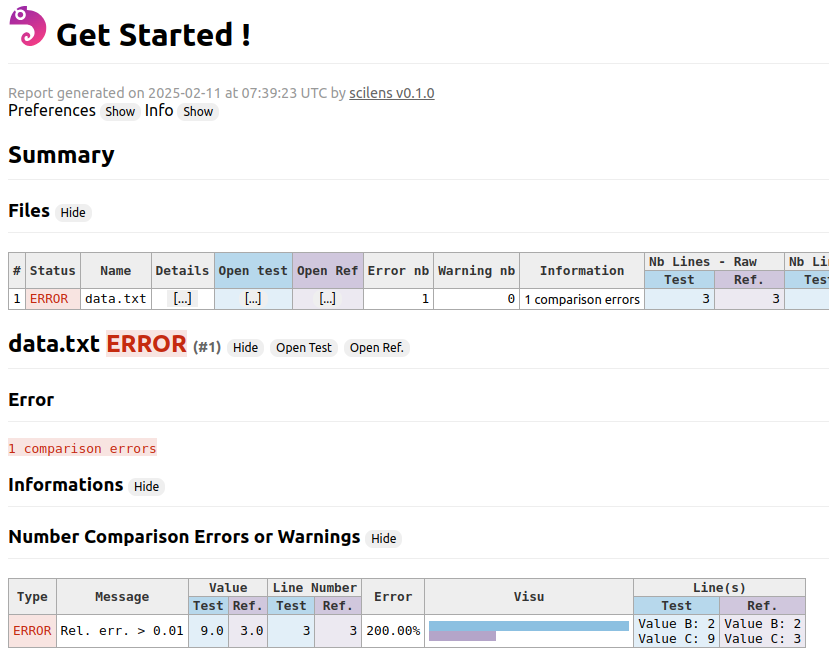This screenshot has height=668, width=829.
Task: Click the Test header under Nb Lines - Raw
Action: pyautogui.click(x=679, y=279)
